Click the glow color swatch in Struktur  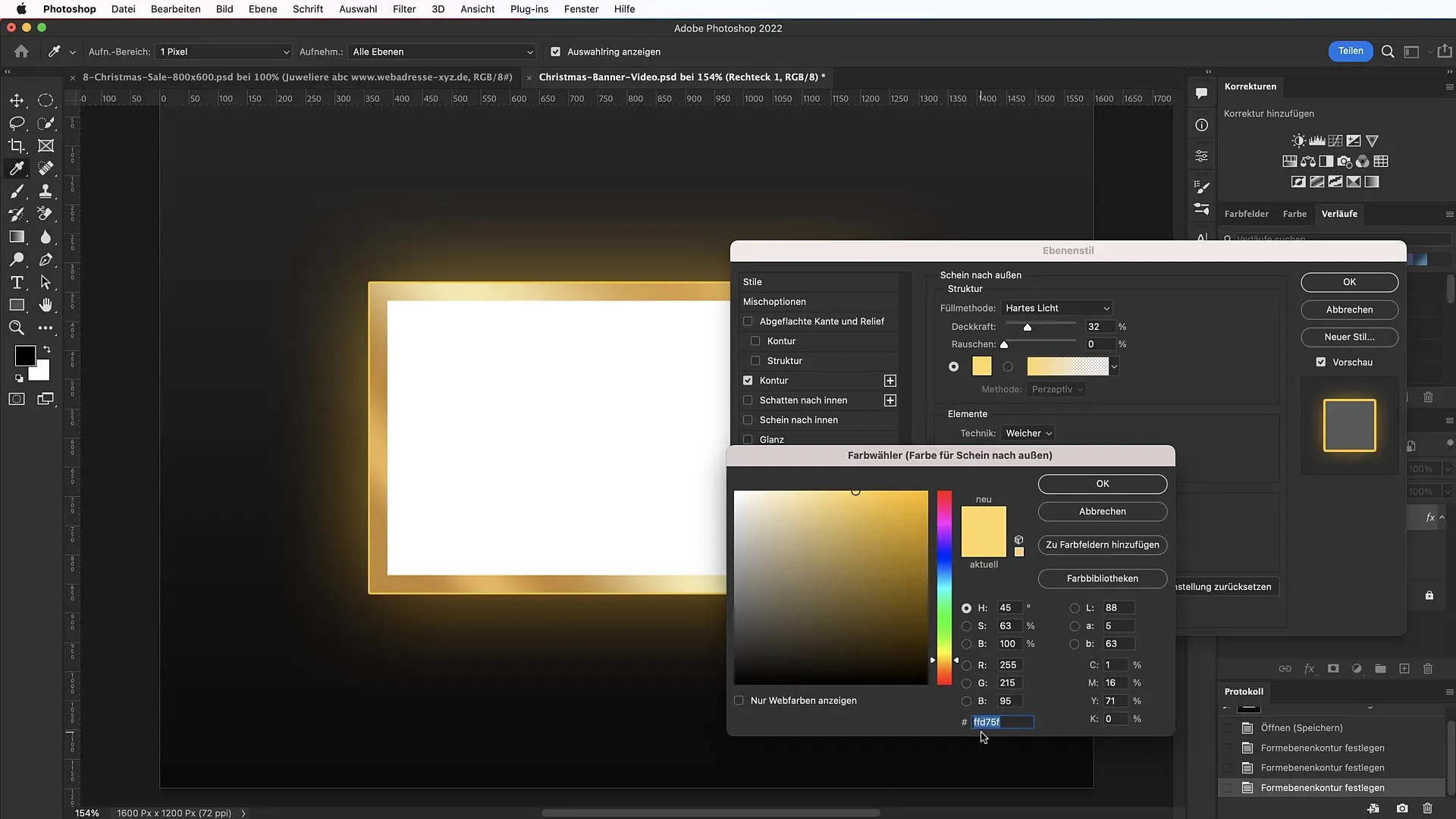[982, 366]
